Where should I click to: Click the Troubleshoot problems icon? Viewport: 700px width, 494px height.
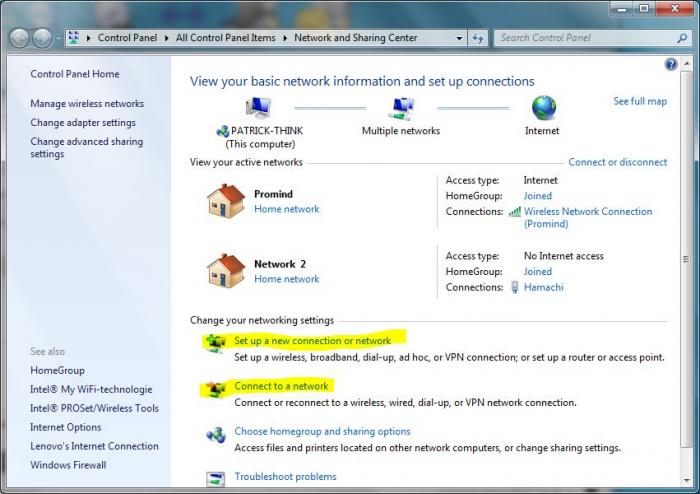[x=216, y=479]
